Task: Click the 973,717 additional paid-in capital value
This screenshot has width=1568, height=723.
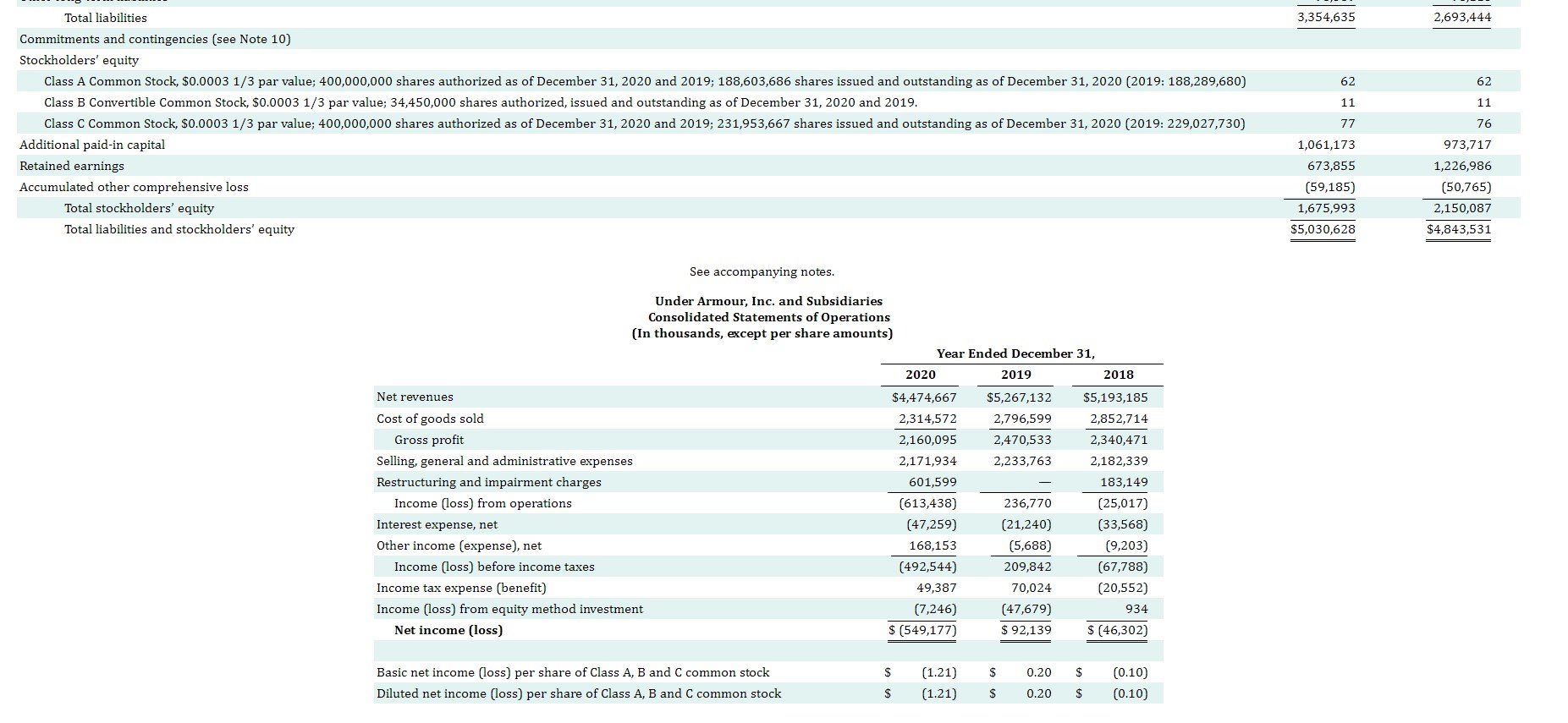Action: 1467,145
